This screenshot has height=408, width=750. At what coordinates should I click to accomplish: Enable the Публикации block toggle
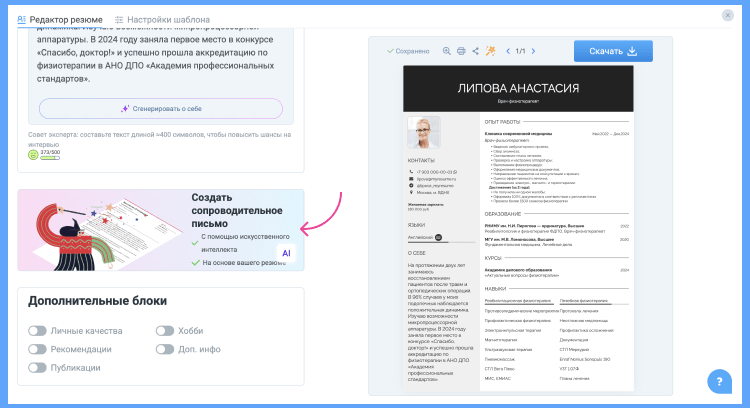37,368
